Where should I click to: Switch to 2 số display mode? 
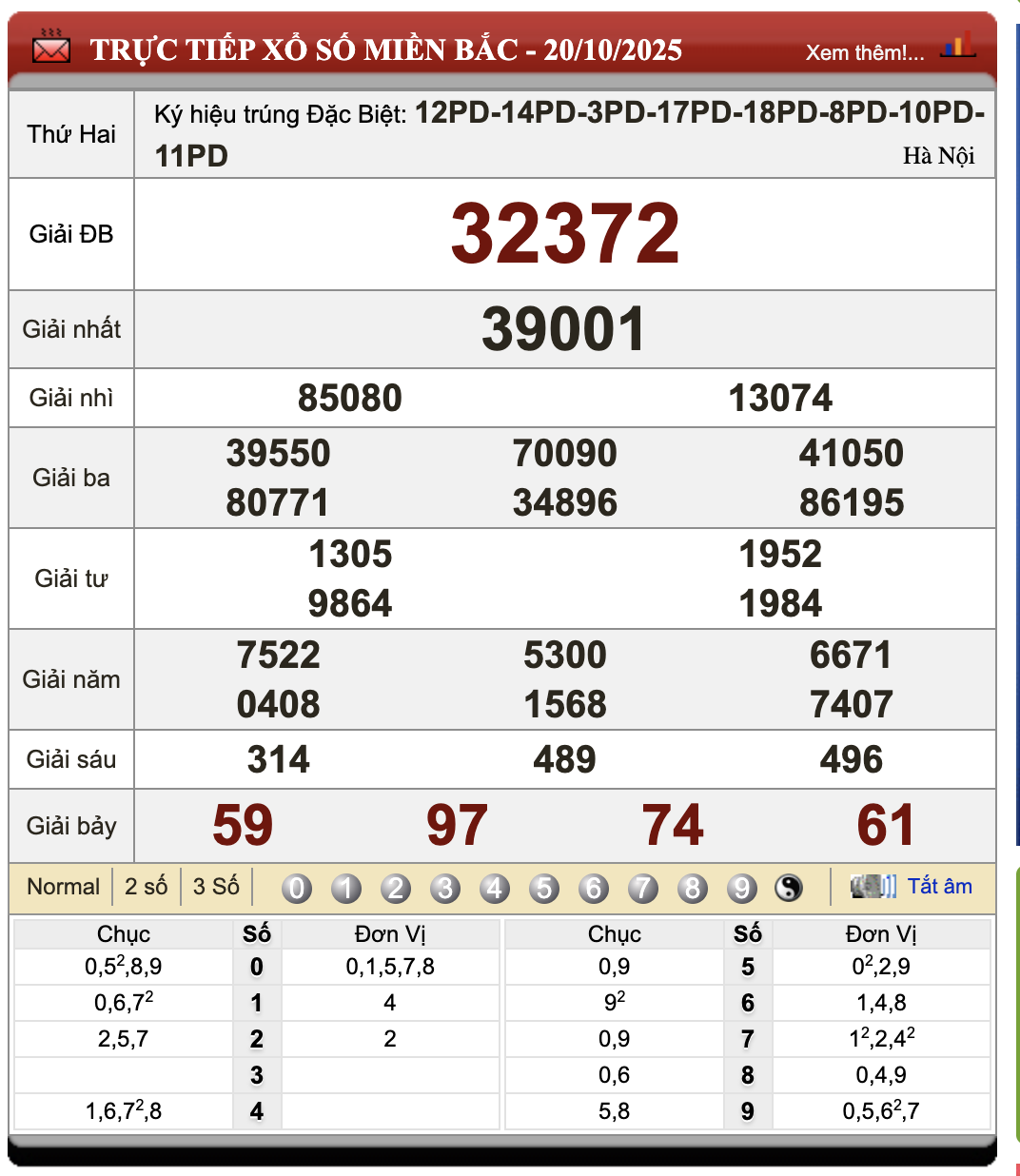point(146,887)
